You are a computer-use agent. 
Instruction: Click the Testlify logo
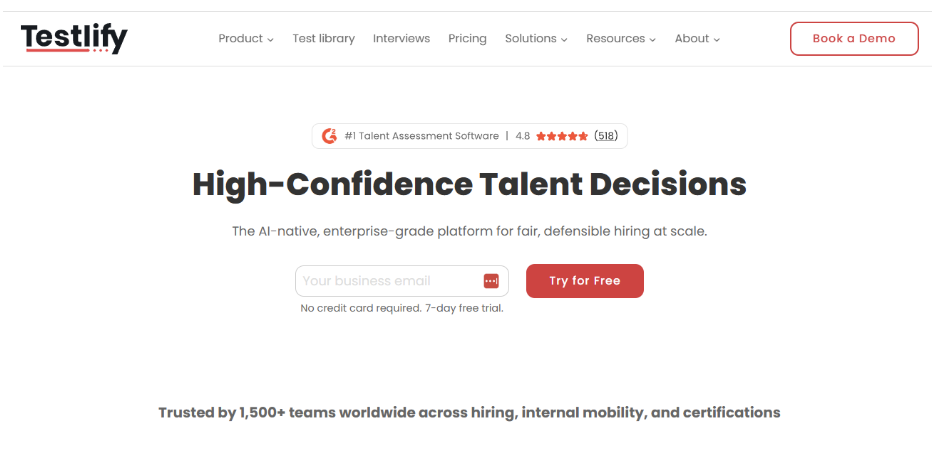[x=74, y=38]
